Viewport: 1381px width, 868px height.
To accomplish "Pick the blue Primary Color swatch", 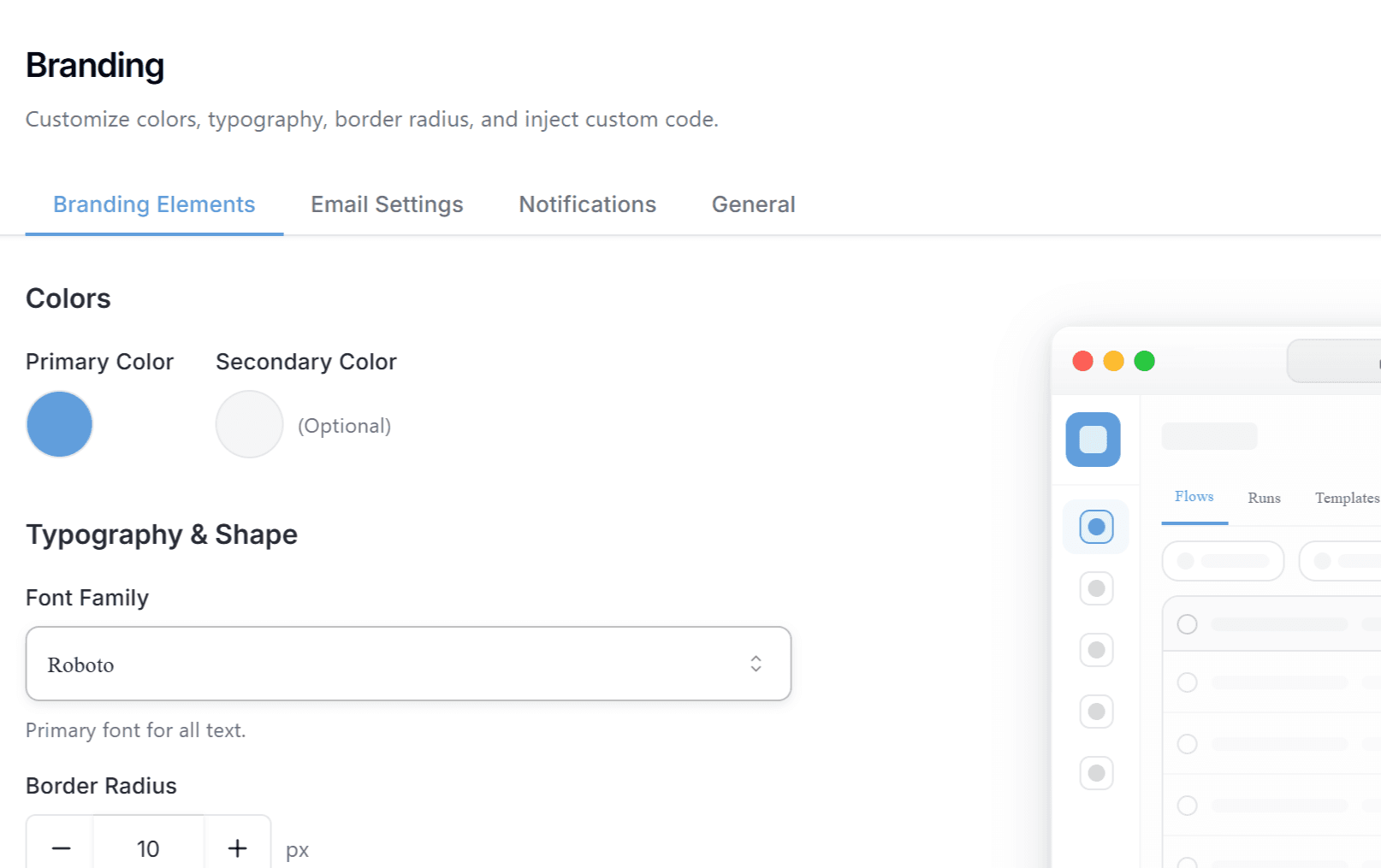I will tap(60, 424).
